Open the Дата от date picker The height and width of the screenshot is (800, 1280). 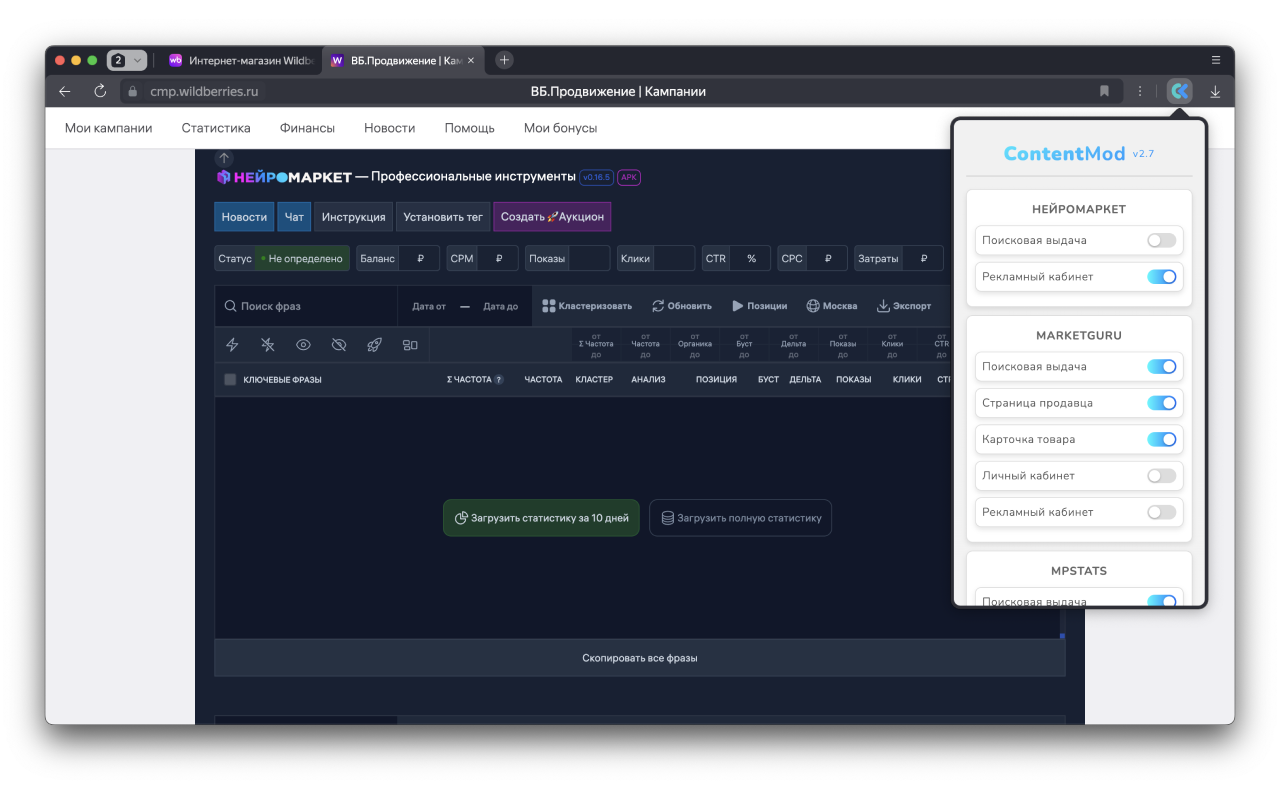[x=429, y=306]
